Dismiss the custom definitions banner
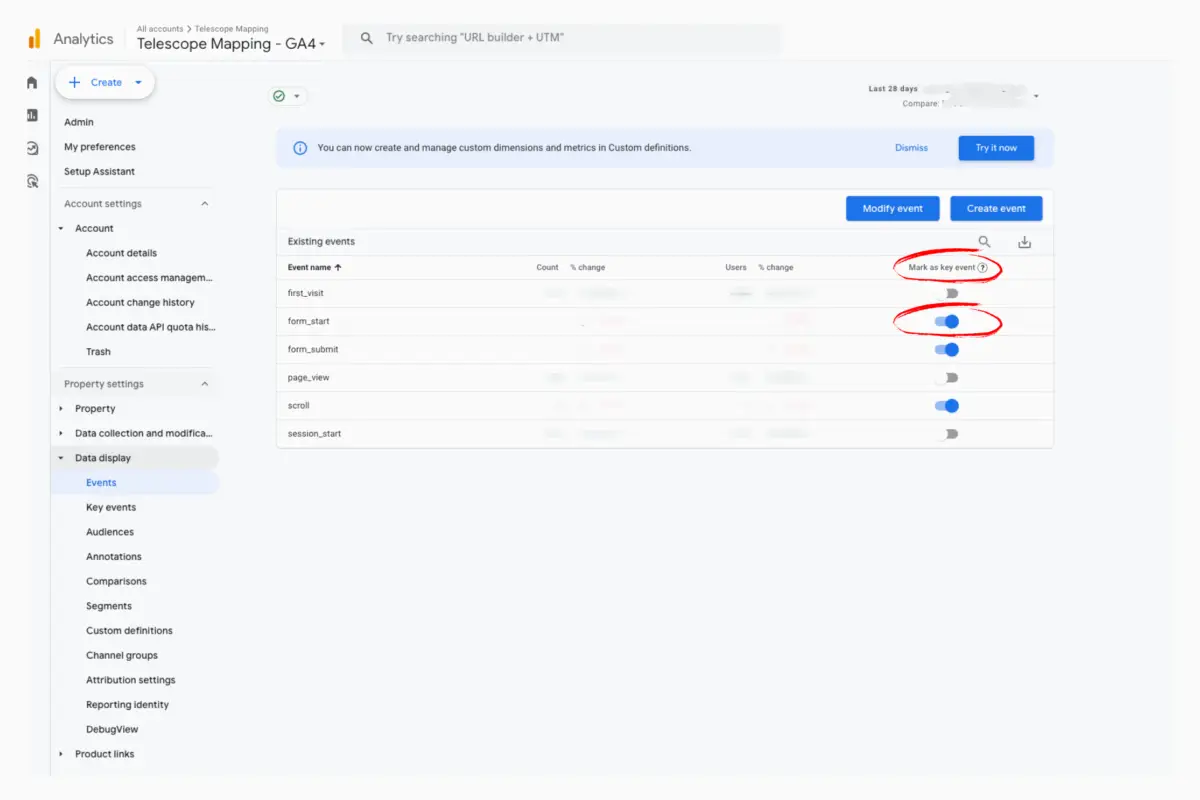The image size is (1200, 800). 911,148
